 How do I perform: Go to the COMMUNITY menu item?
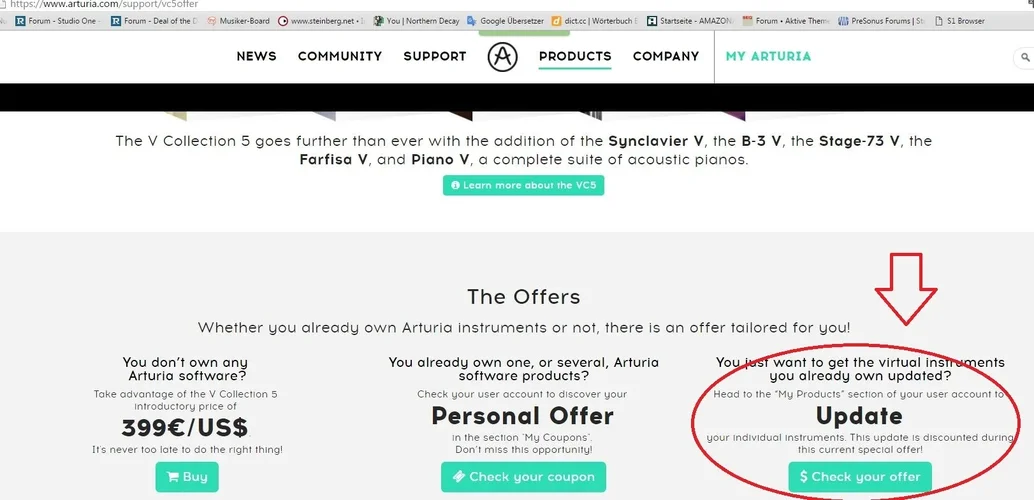(x=340, y=57)
